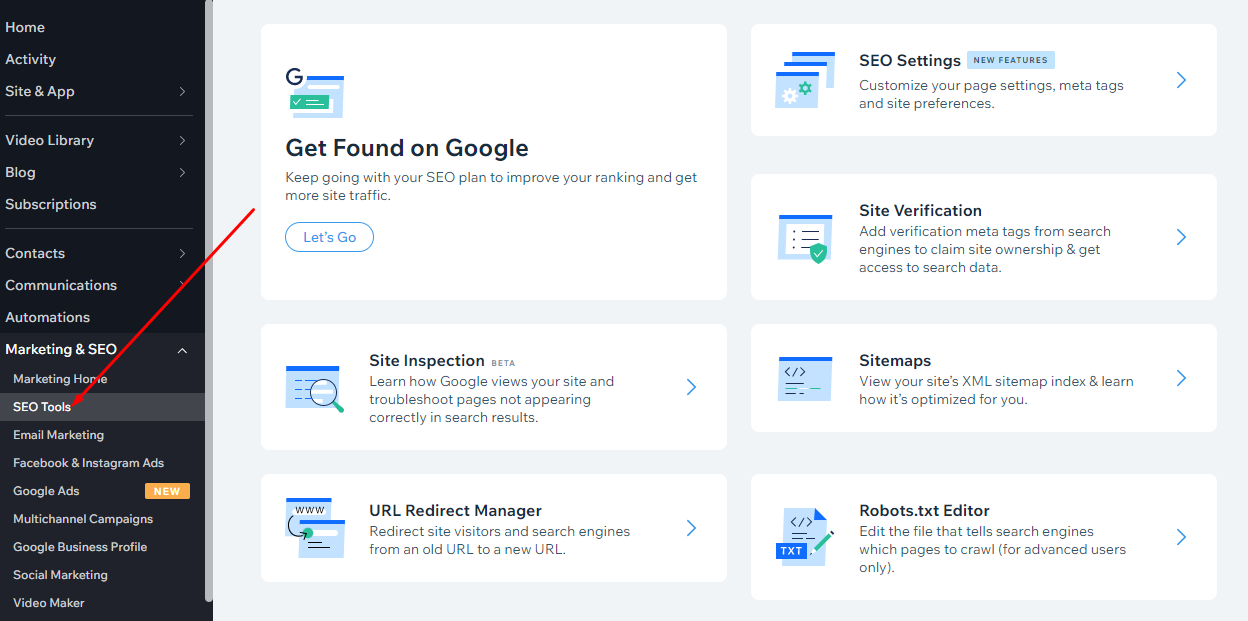Image resolution: width=1248 pixels, height=621 pixels.
Task: Expand the Video Library submenu chevron
Action: 182,140
